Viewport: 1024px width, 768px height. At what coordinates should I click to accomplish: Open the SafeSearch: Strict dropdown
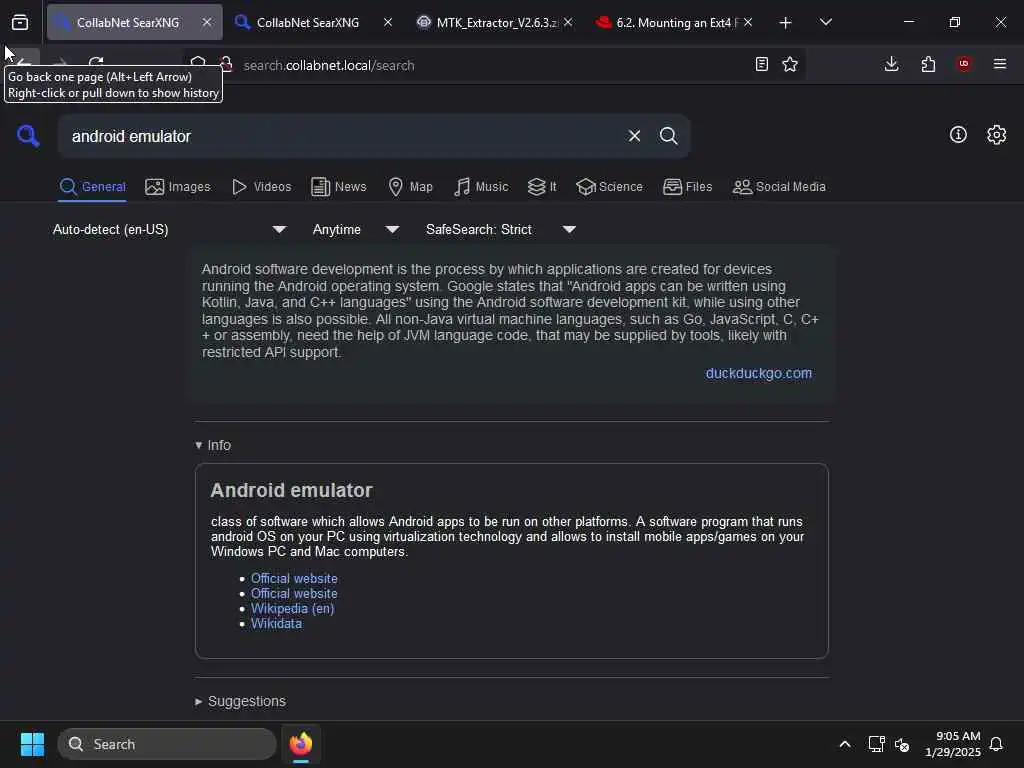pyautogui.click(x=501, y=229)
